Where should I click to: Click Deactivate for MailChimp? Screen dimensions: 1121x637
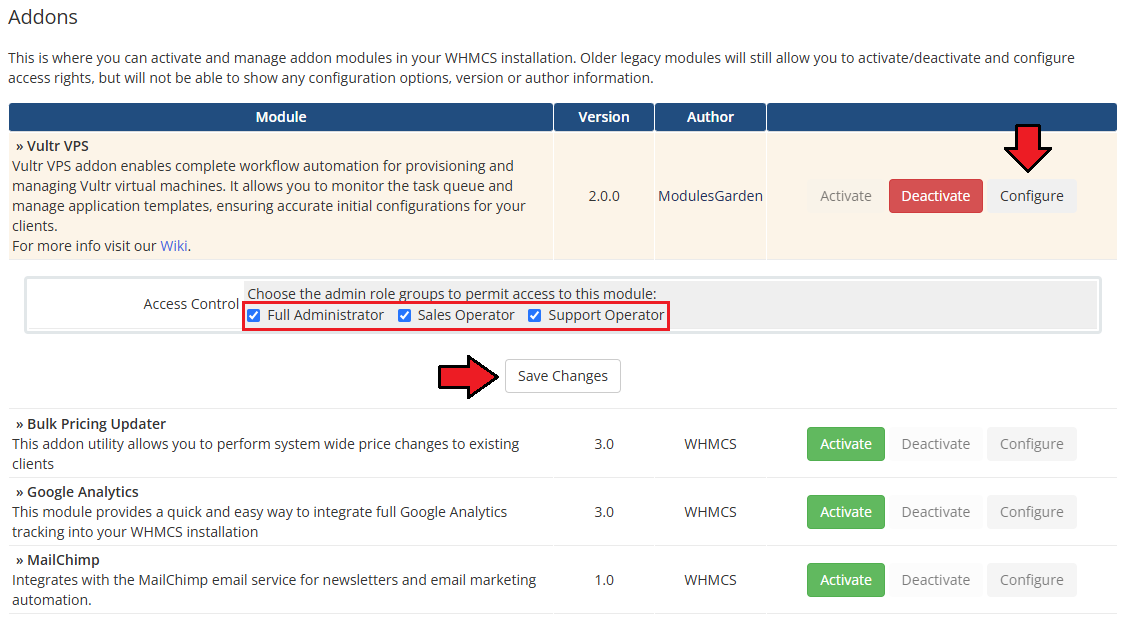[x=936, y=580]
